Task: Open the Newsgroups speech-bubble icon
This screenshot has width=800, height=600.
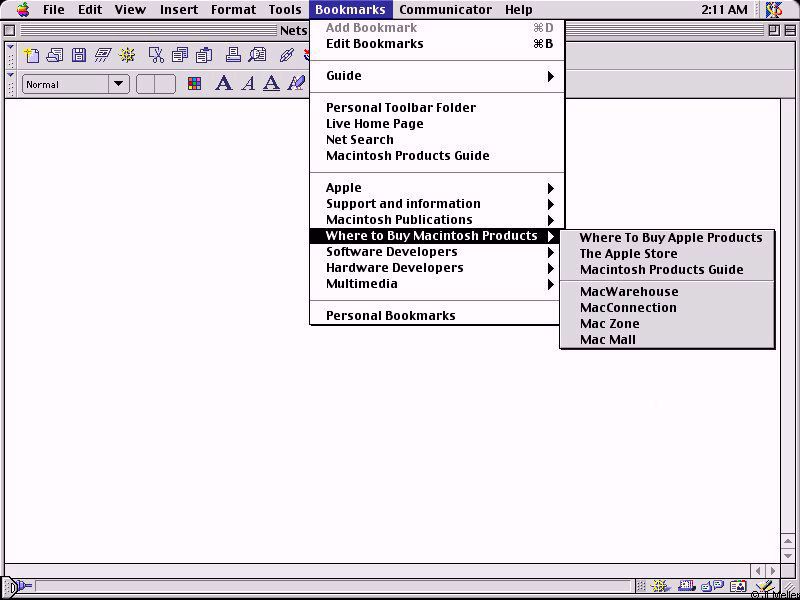Action: click(x=712, y=587)
